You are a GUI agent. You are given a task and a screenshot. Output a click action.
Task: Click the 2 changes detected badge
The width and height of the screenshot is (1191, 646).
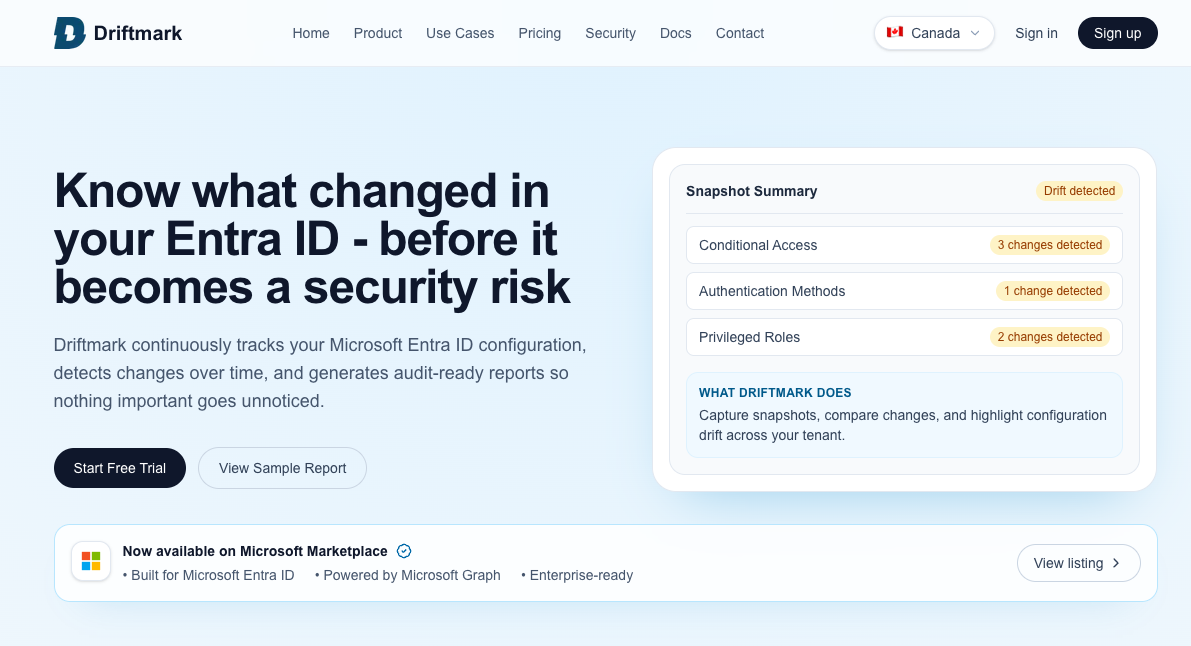(1050, 337)
